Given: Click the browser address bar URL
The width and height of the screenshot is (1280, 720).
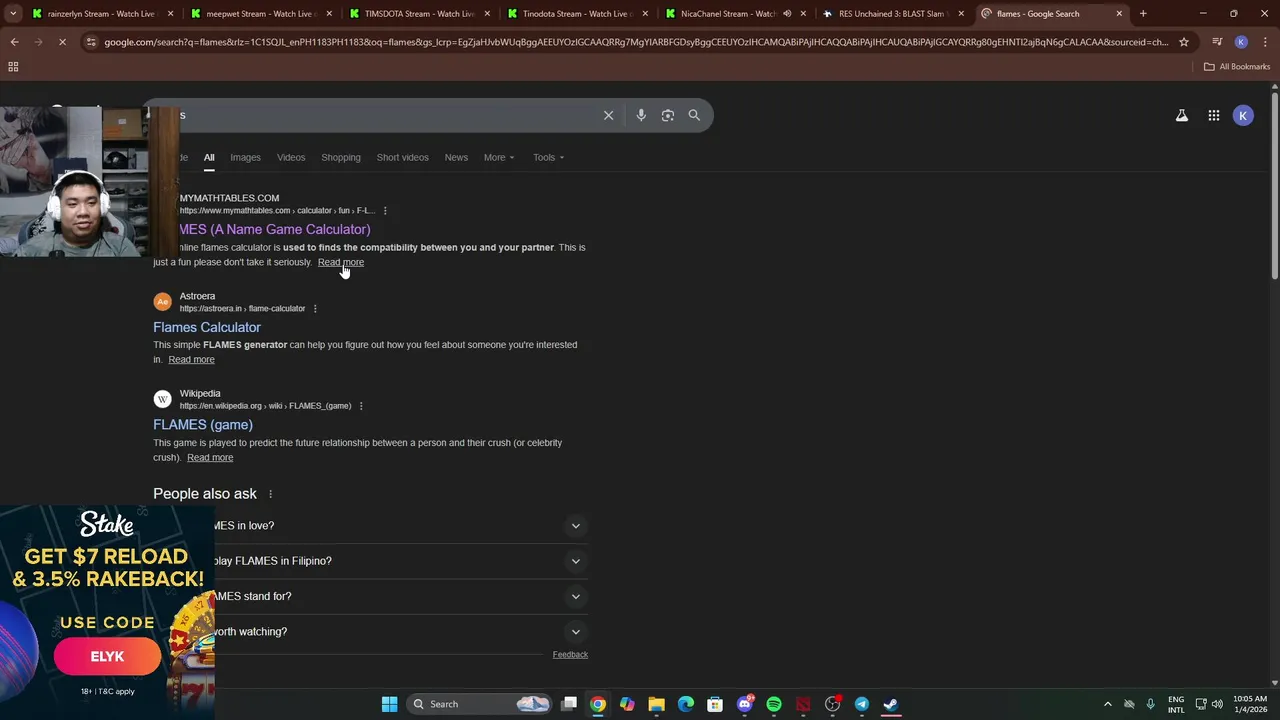Looking at the screenshot, I should (x=635, y=42).
